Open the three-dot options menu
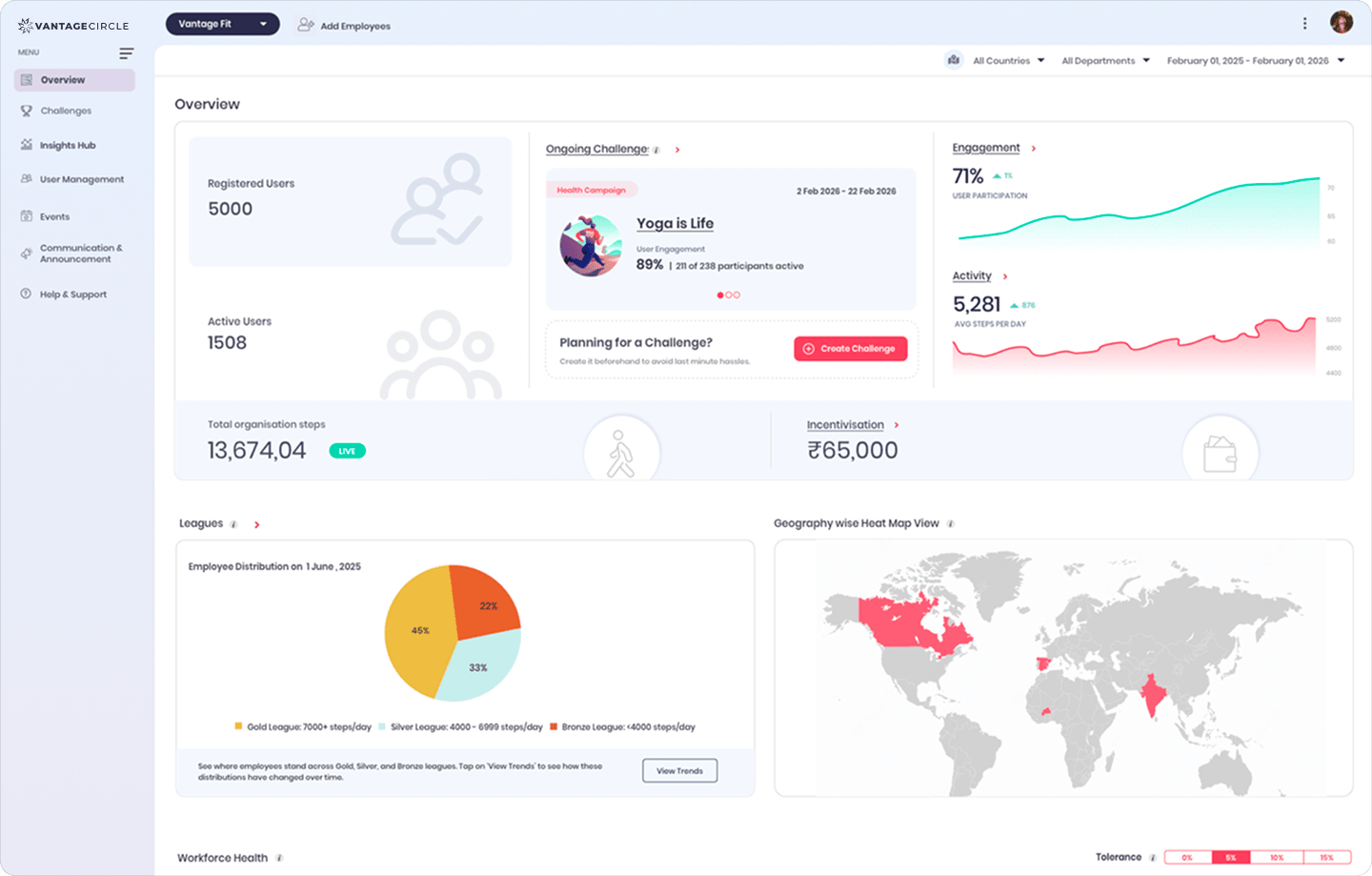1372x876 pixels. [x=1304, y=23]
